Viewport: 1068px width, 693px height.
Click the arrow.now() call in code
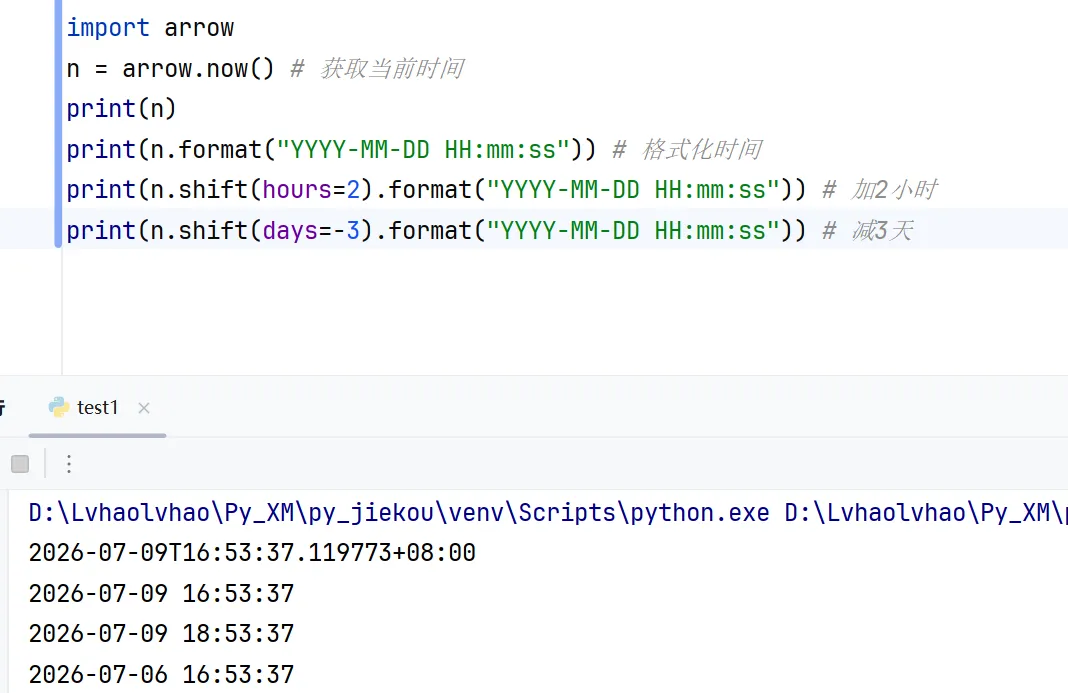tap(198, 68)
